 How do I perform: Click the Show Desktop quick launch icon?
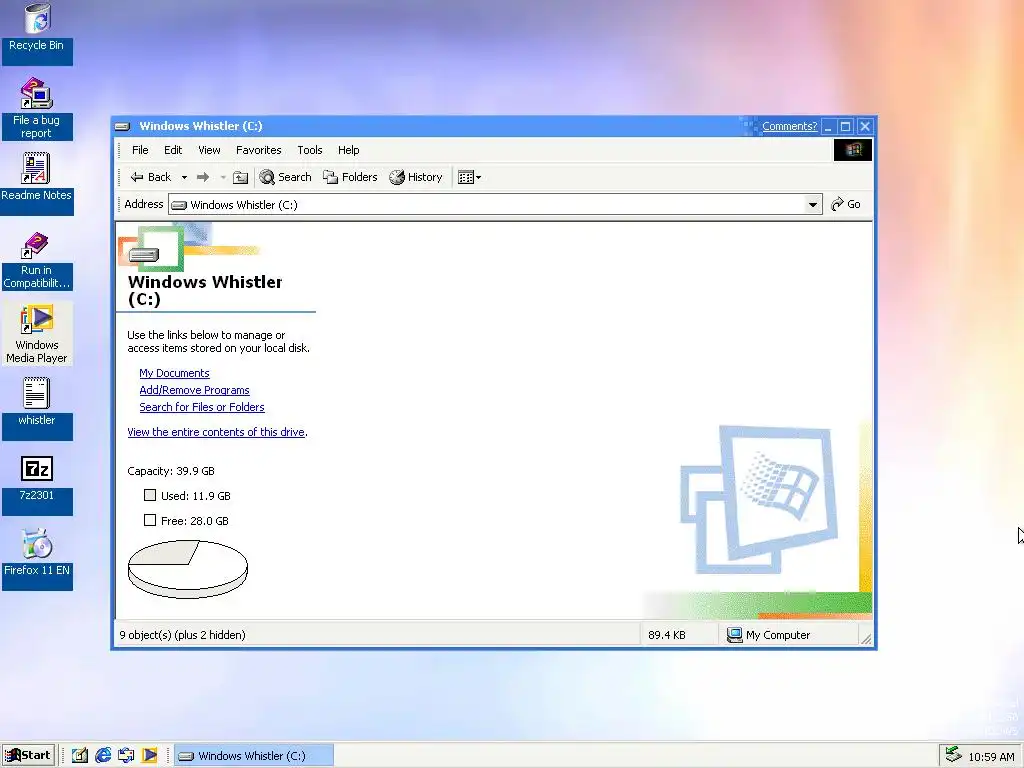[x=80, y=756]
